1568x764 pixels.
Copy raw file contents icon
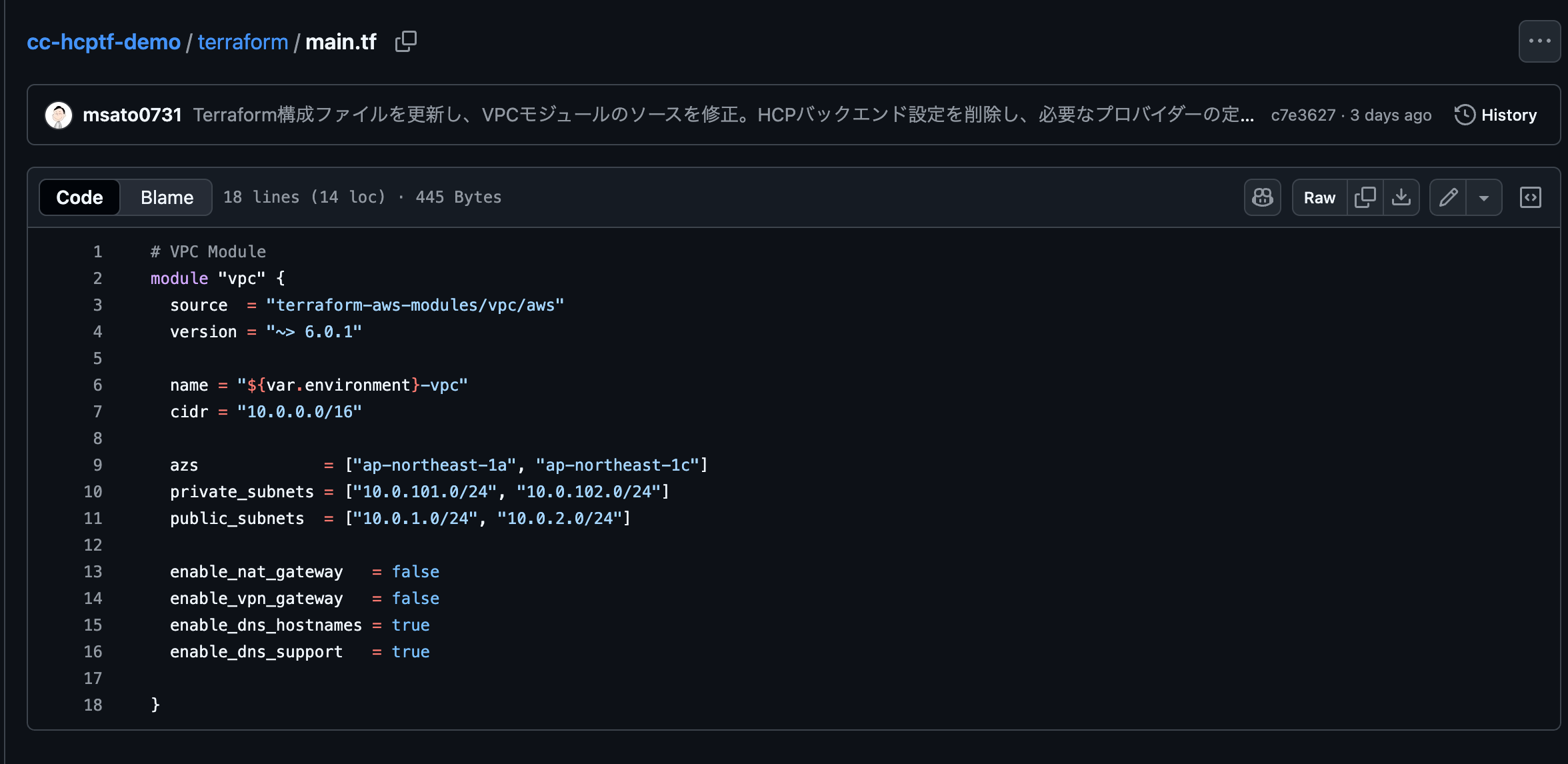coord(1365,197)
